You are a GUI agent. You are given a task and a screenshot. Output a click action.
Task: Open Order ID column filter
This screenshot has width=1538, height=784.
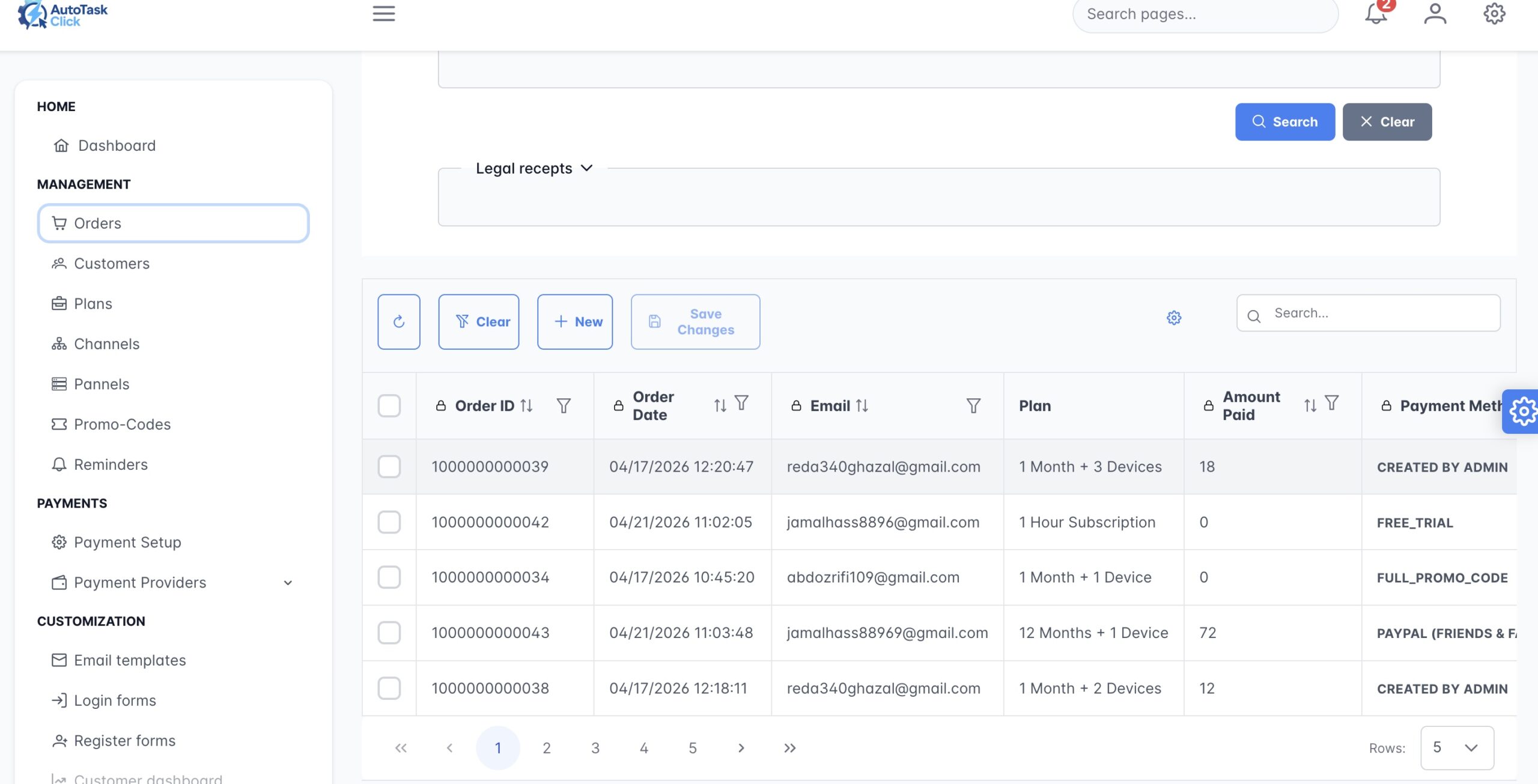(564, 406)
